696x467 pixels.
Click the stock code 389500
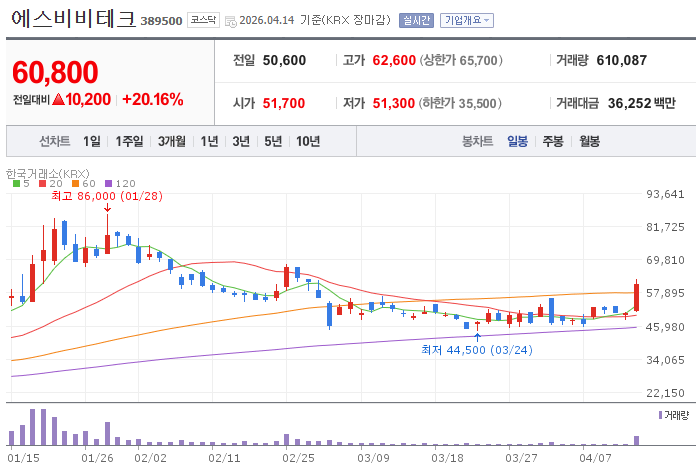tap(161, 21)
